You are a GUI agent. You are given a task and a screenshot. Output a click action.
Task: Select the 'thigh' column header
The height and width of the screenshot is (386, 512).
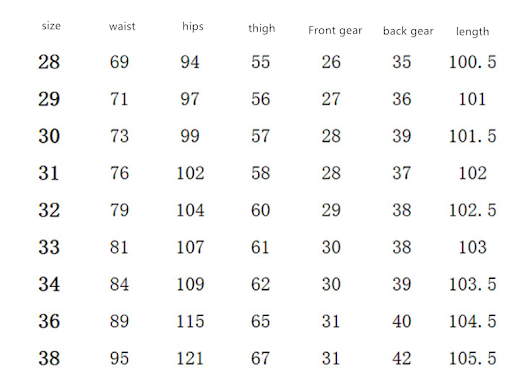(262, 28)
